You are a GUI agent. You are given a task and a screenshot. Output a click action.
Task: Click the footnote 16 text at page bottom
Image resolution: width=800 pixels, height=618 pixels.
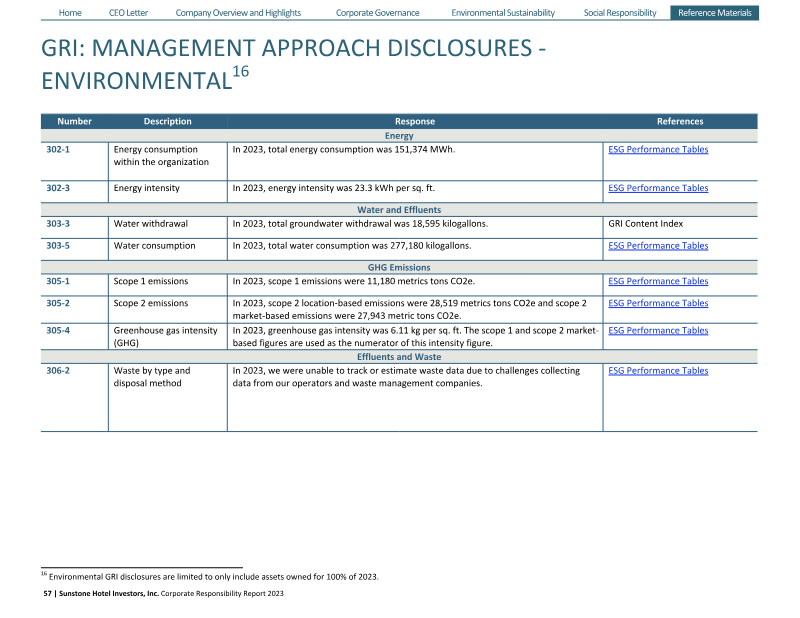(x=212, y=576)
